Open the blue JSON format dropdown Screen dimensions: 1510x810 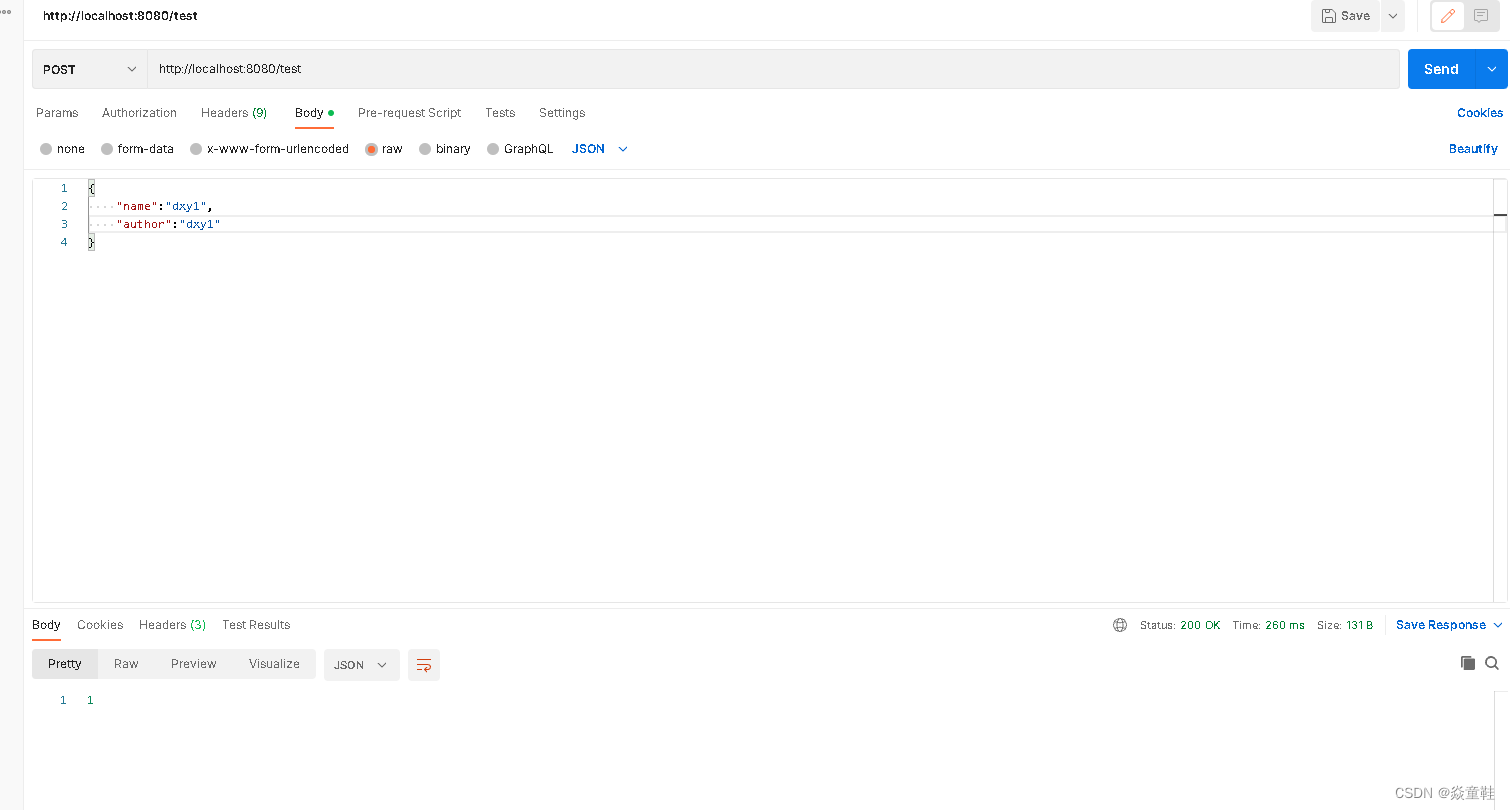click(600, 149)
